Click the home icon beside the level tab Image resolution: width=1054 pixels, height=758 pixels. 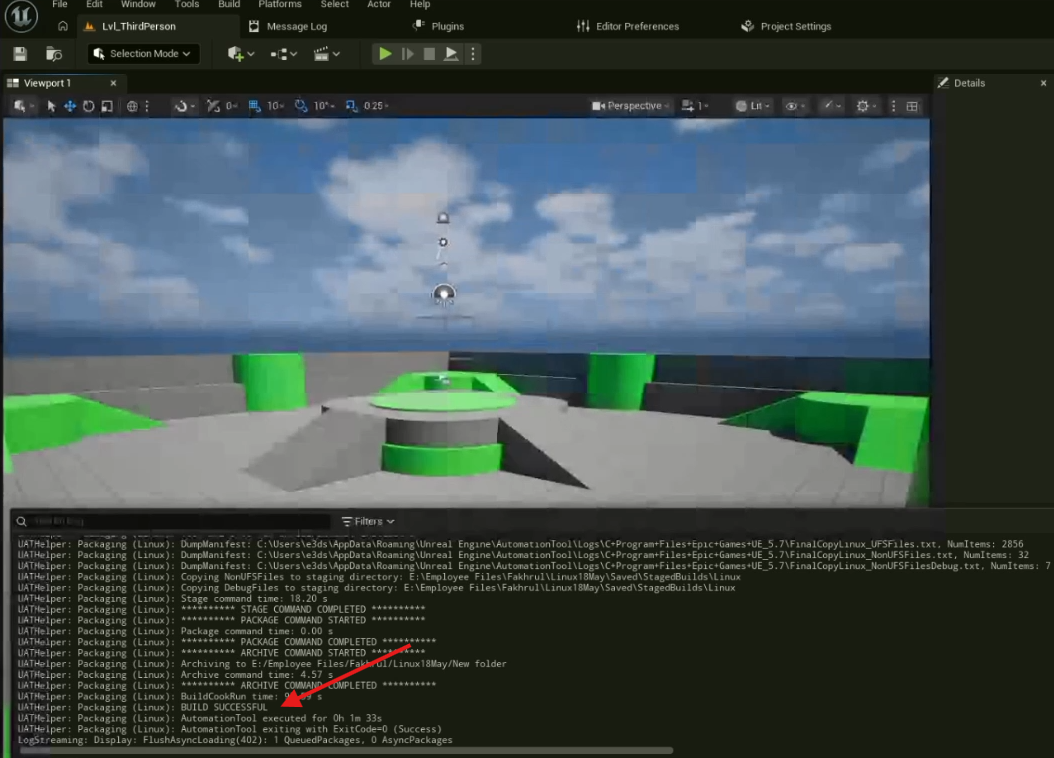coord(63,26)
